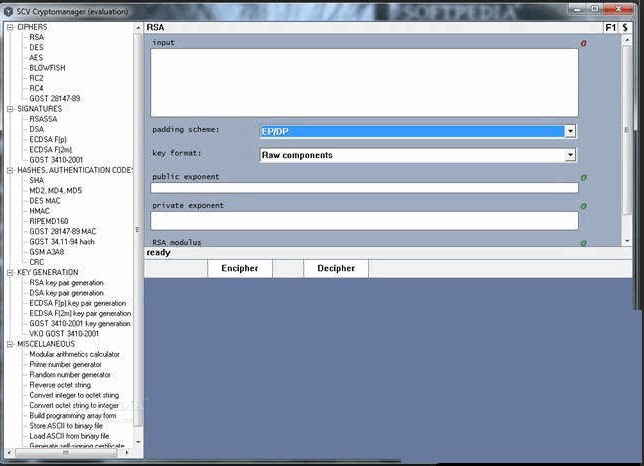Click the public exponent field
644x466 pixels.
pos(364,188)
